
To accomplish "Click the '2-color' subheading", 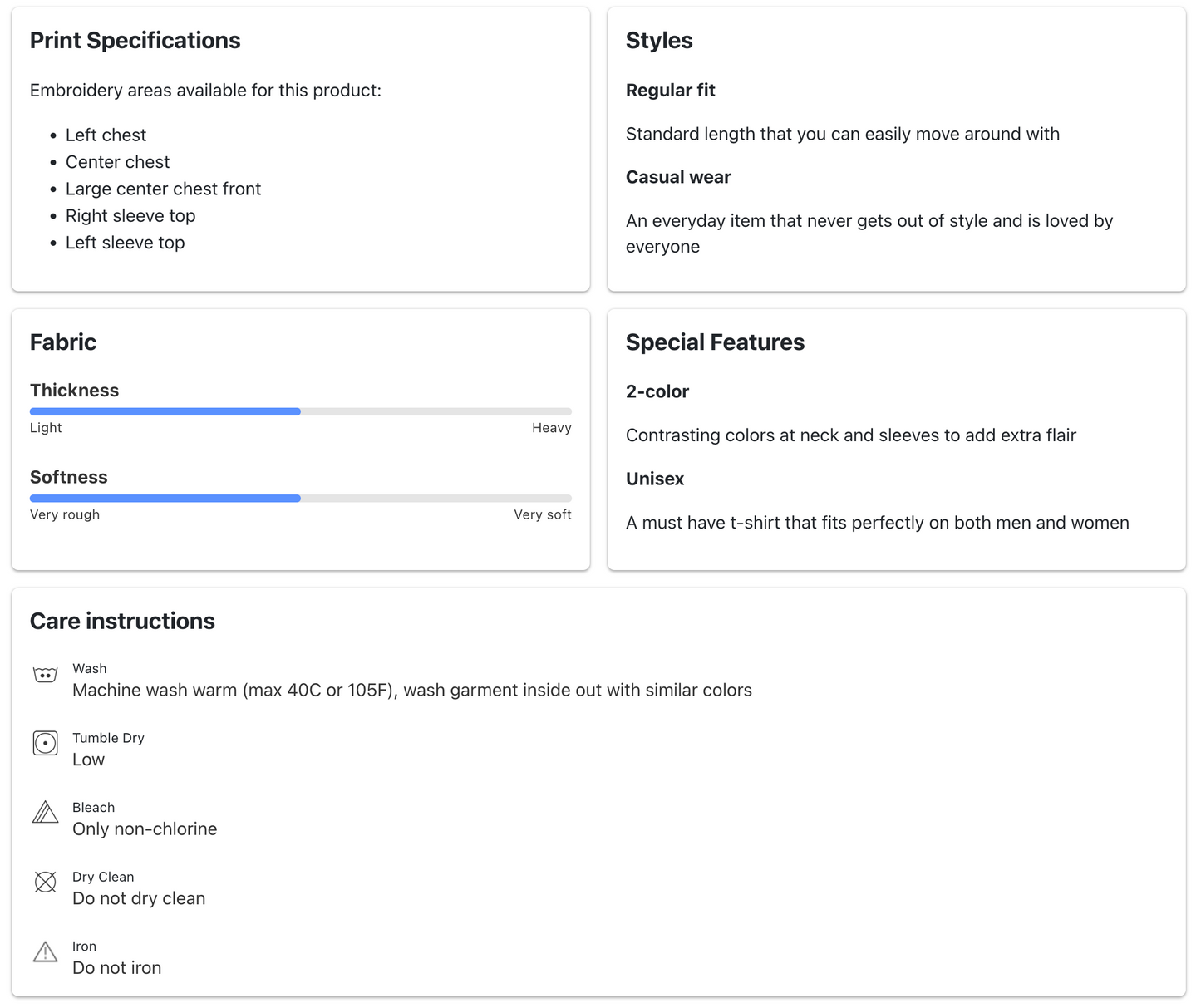I will point(657,391).
